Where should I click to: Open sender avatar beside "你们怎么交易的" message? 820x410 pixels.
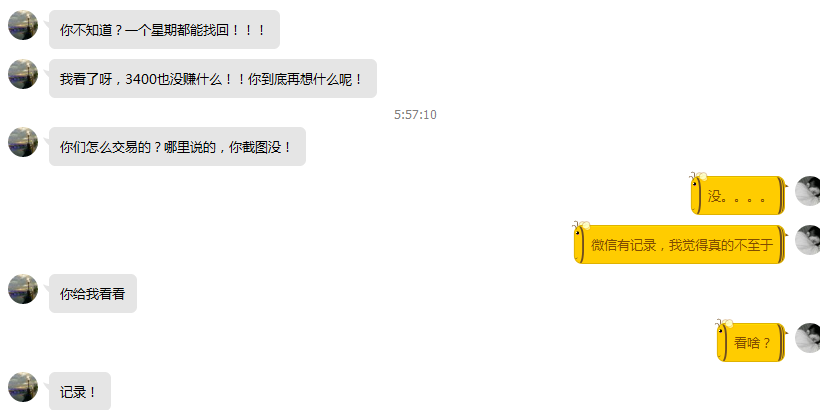[x=23, y=142]
